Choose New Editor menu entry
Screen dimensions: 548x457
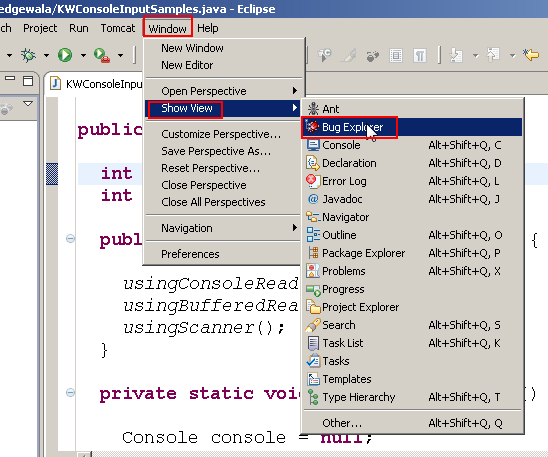tap(224, 65)
